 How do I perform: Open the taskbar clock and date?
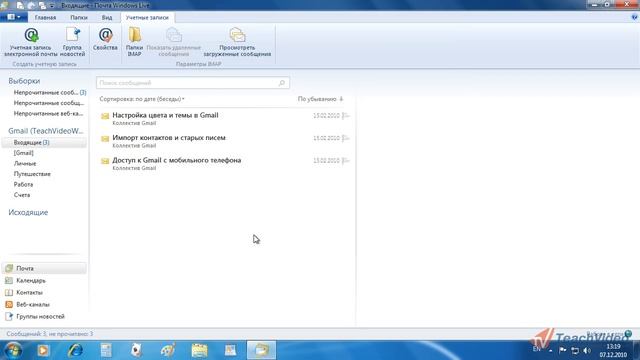coord(613,351)
